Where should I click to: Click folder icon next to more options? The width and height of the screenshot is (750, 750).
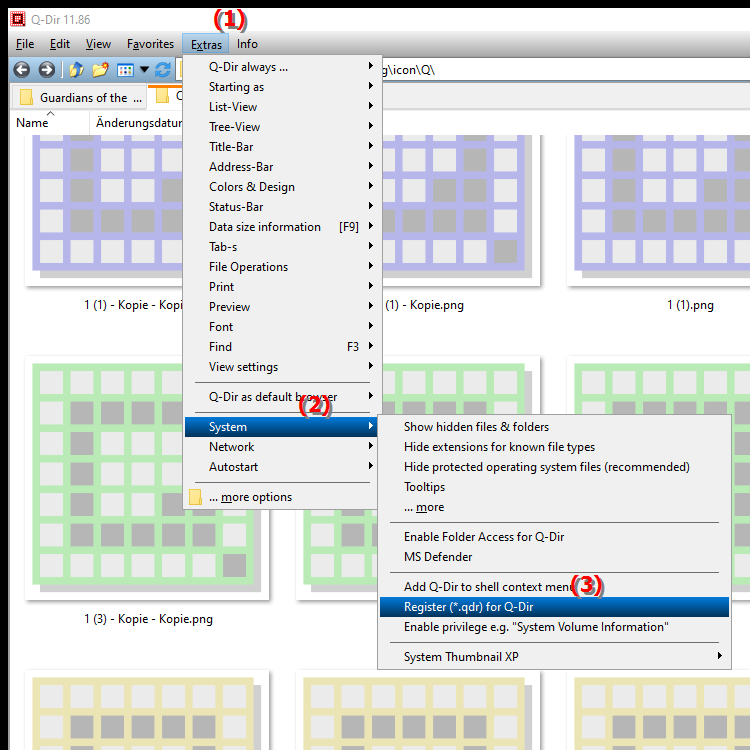coord(195,497)
